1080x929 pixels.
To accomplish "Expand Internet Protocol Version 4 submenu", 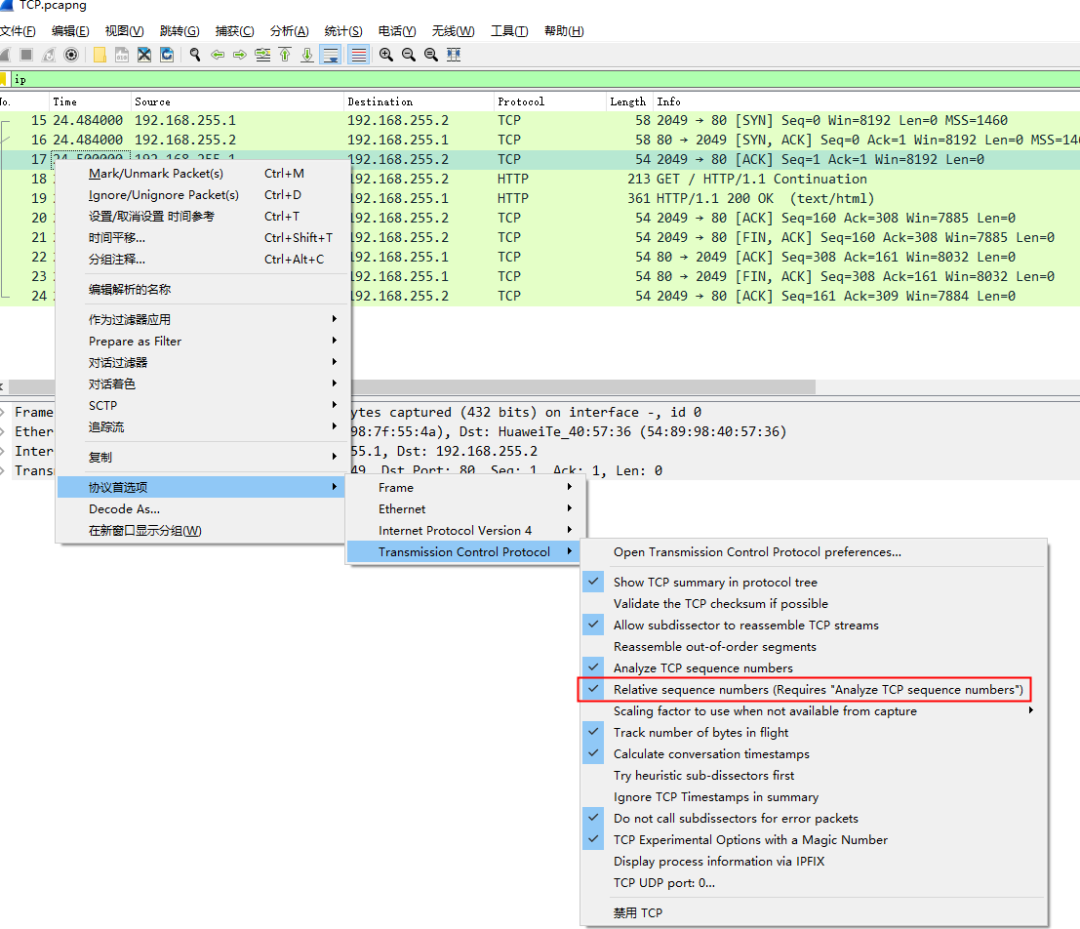I will (x=466, y=530).
